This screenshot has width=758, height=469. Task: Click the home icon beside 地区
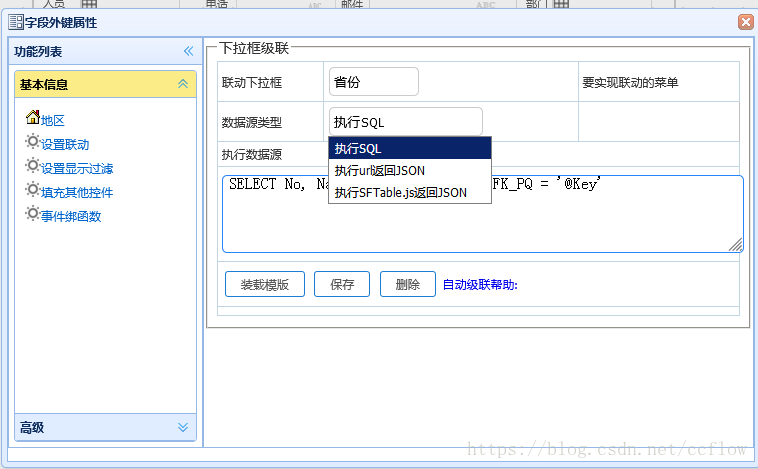[x=33, y=117]
